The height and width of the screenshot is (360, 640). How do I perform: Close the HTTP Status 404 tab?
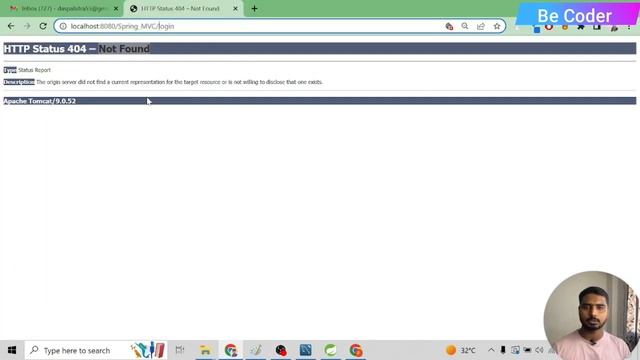click(x=235, y=9)
